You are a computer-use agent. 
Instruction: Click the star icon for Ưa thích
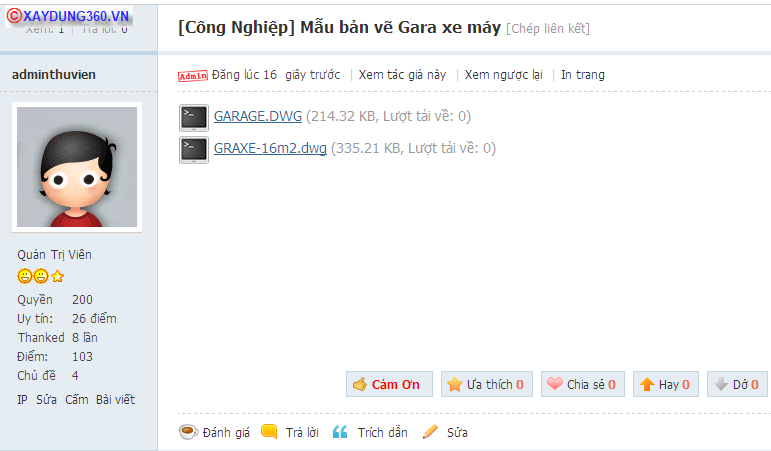tap(454, 384)
